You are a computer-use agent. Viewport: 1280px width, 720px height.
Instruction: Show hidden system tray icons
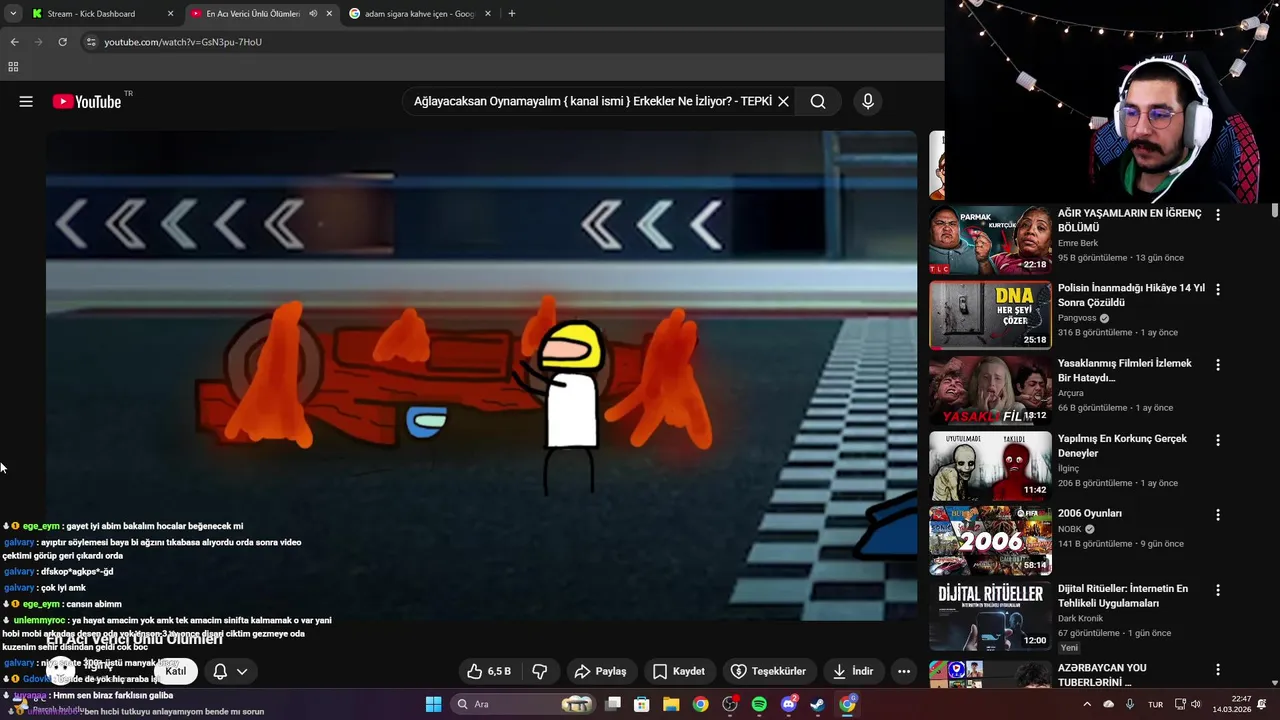coord(1087,704)
